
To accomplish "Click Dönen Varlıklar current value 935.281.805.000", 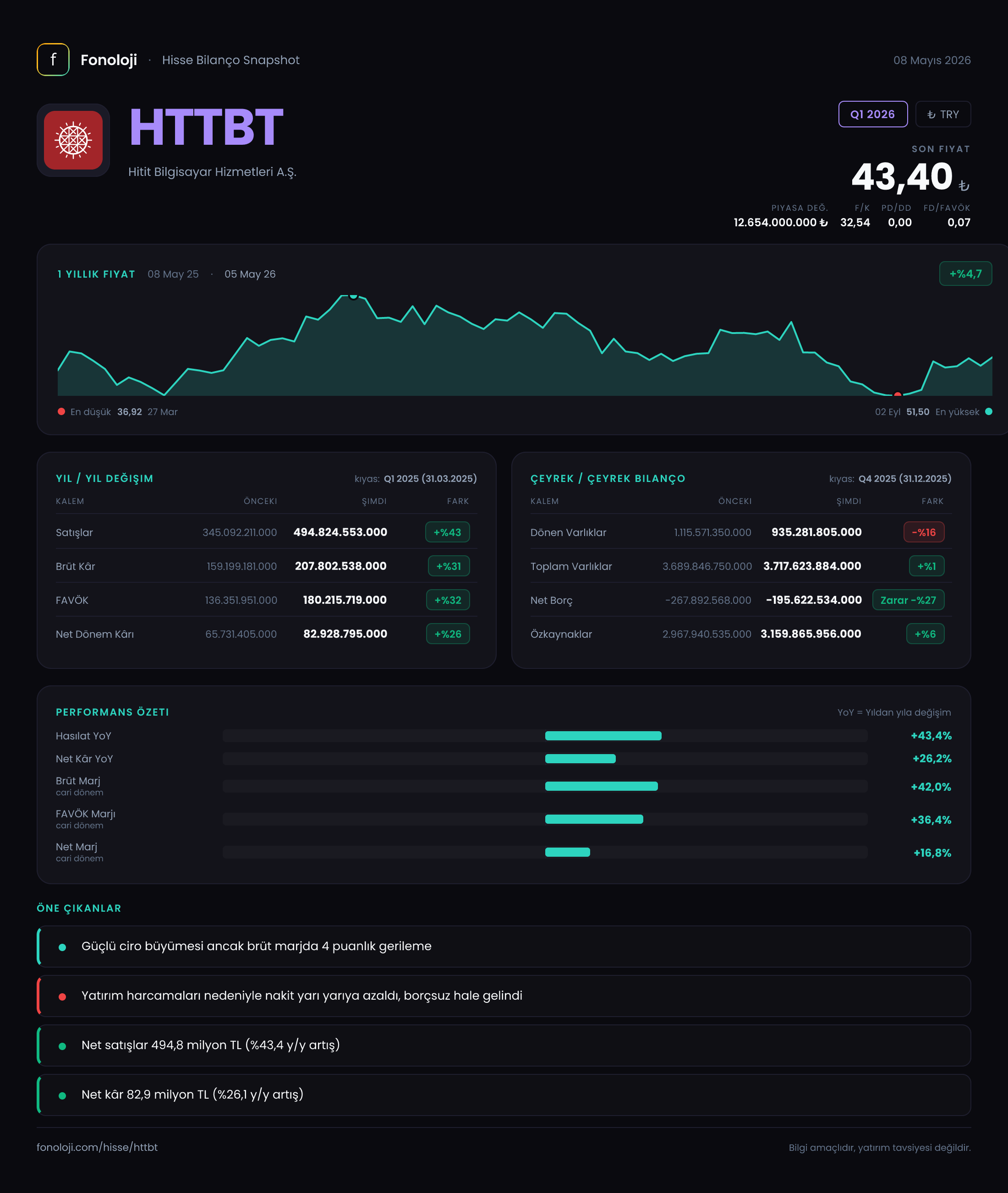I will click(816, 532).
